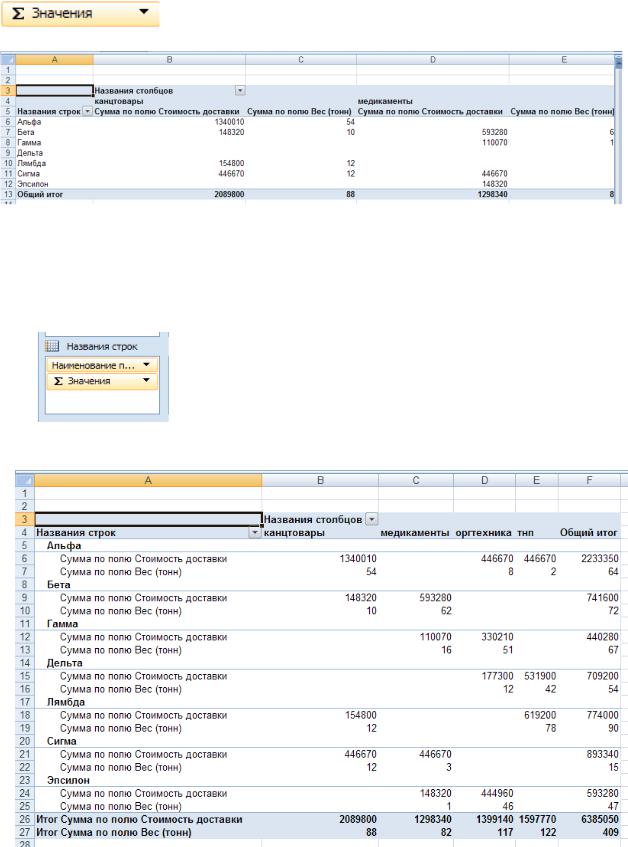This screenshot has width=628, height=847.
Task: Select row 13 header in upper sheet
Action: (x=8, y=194)
